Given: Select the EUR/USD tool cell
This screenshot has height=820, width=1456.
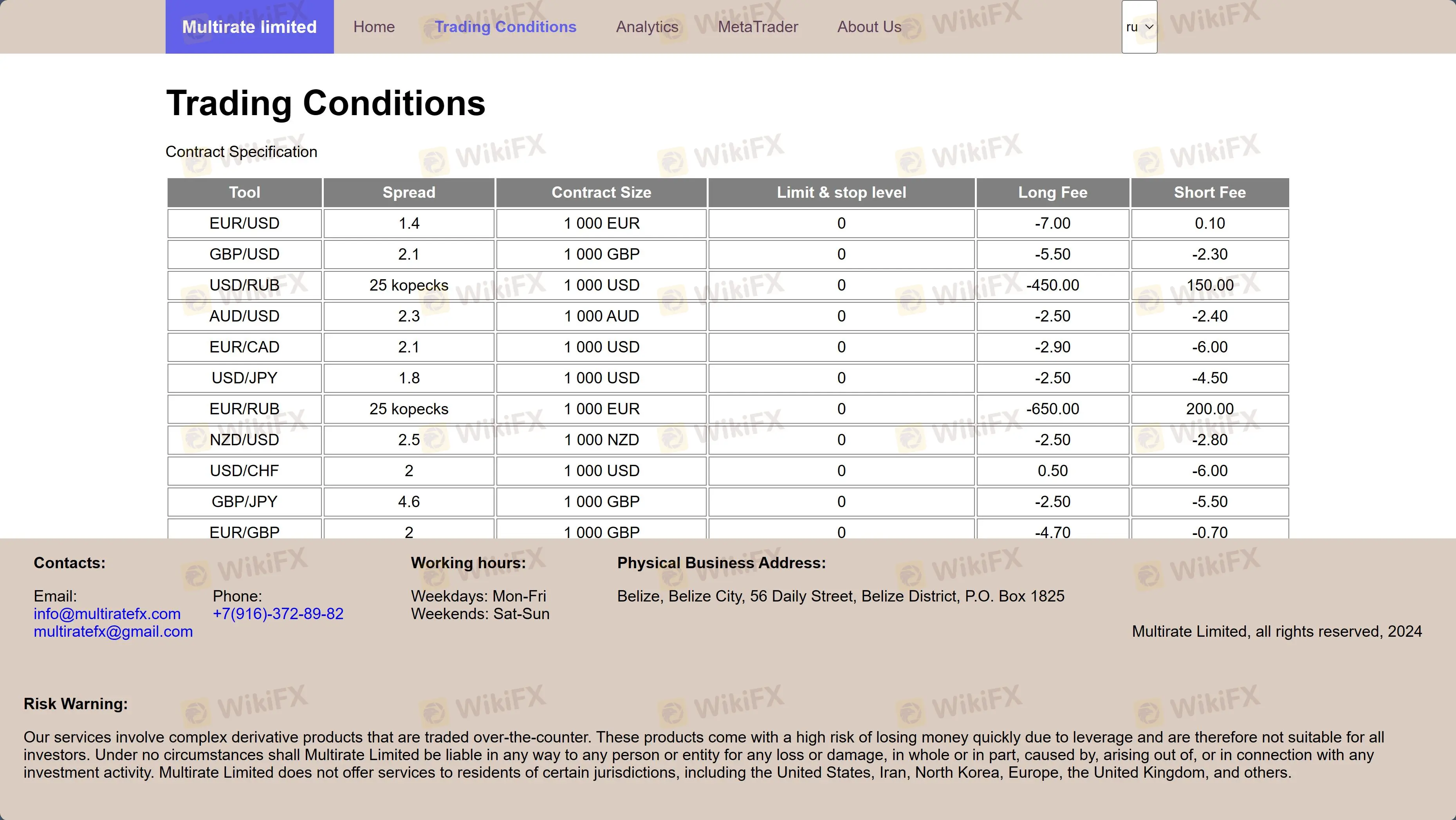Looking at the screenshot, I should pyautogui.click(x=244, y=223).
